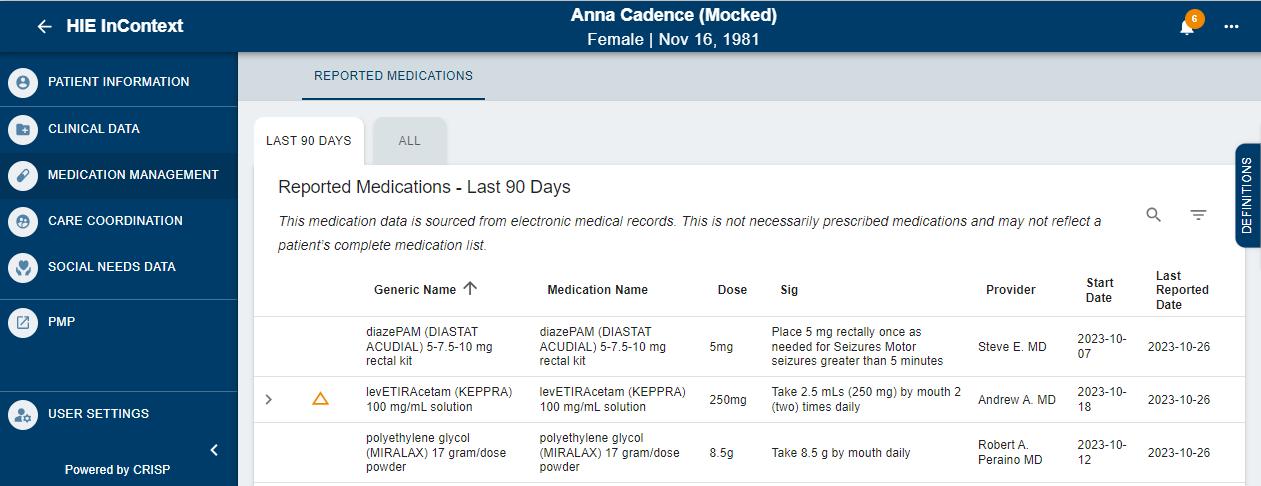Open the filter list icon for medications

click(1198, 215)
